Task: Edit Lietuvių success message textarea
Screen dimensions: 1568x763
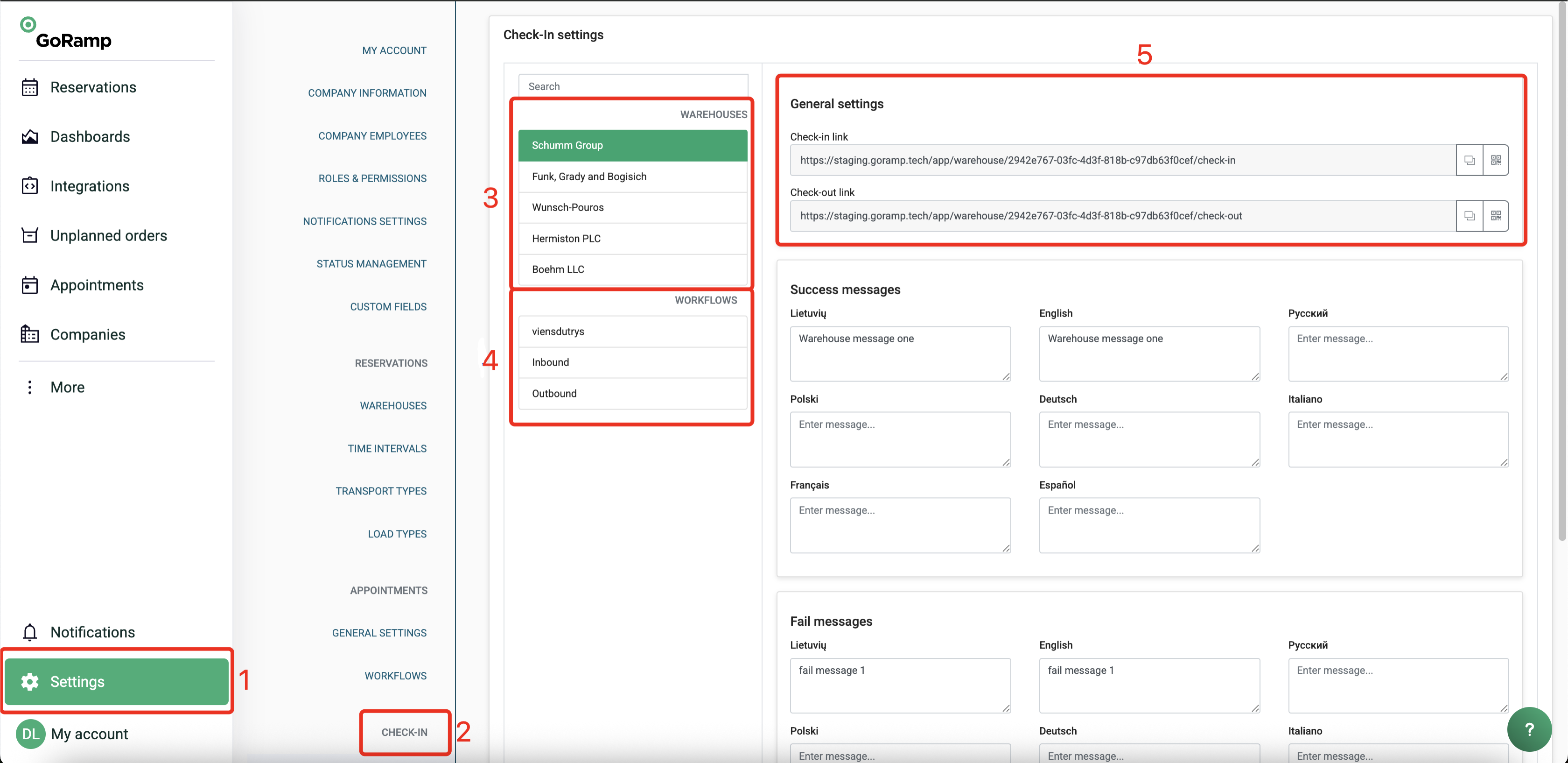Action: point(900,354)
